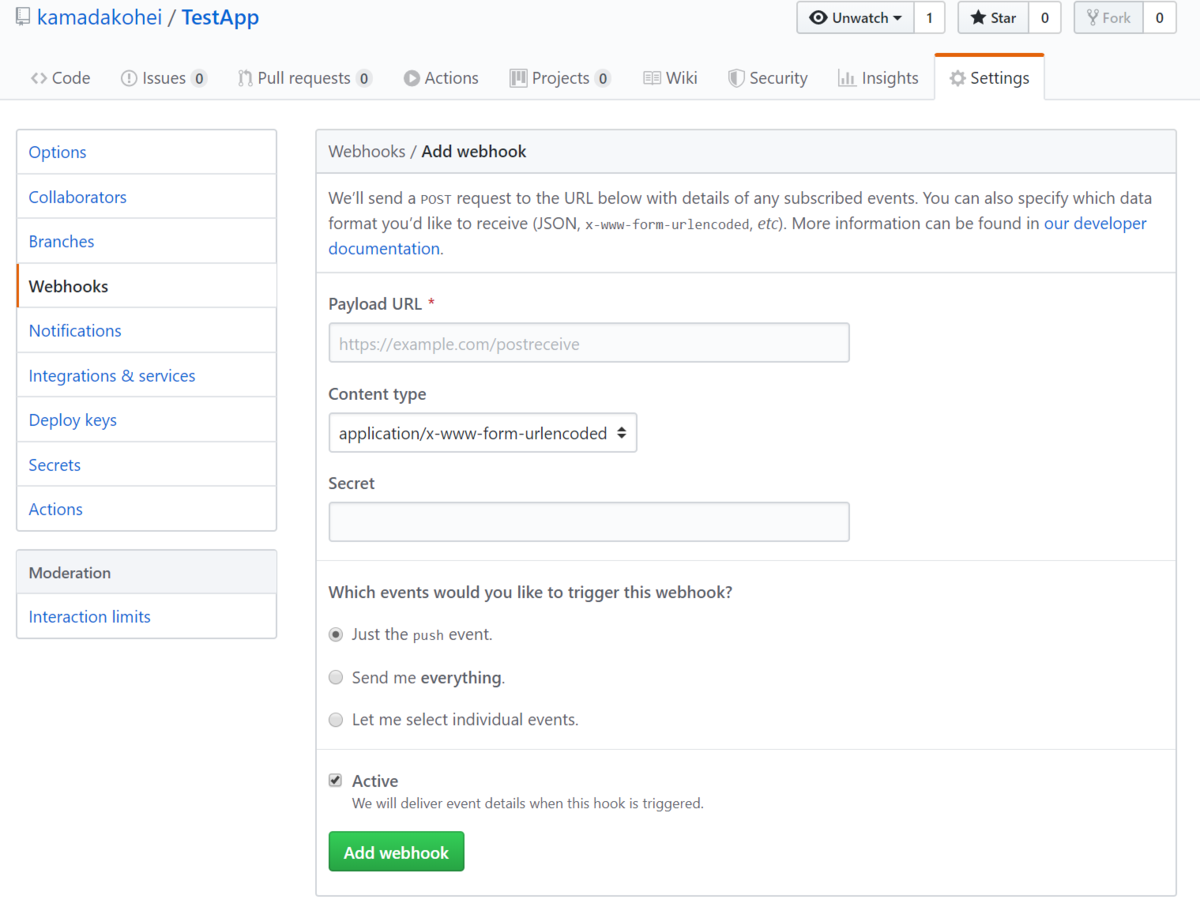The height and width of the screenshot is (922, 1200).
Task: Click the Code tab angle-brackets icon
Action: (x=39, y=78)
